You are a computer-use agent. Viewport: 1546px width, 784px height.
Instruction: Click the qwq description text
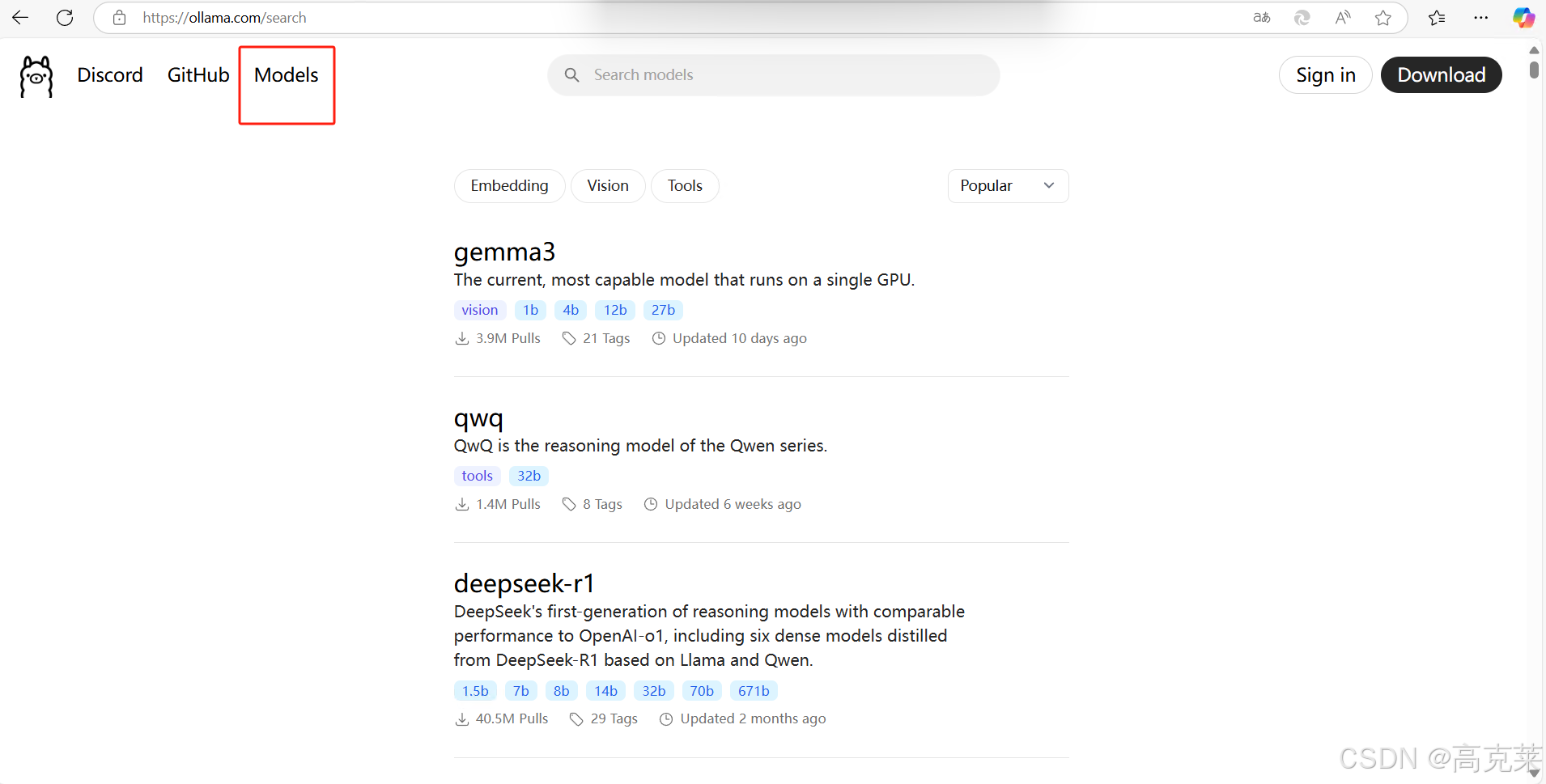[x=640, y=446]
